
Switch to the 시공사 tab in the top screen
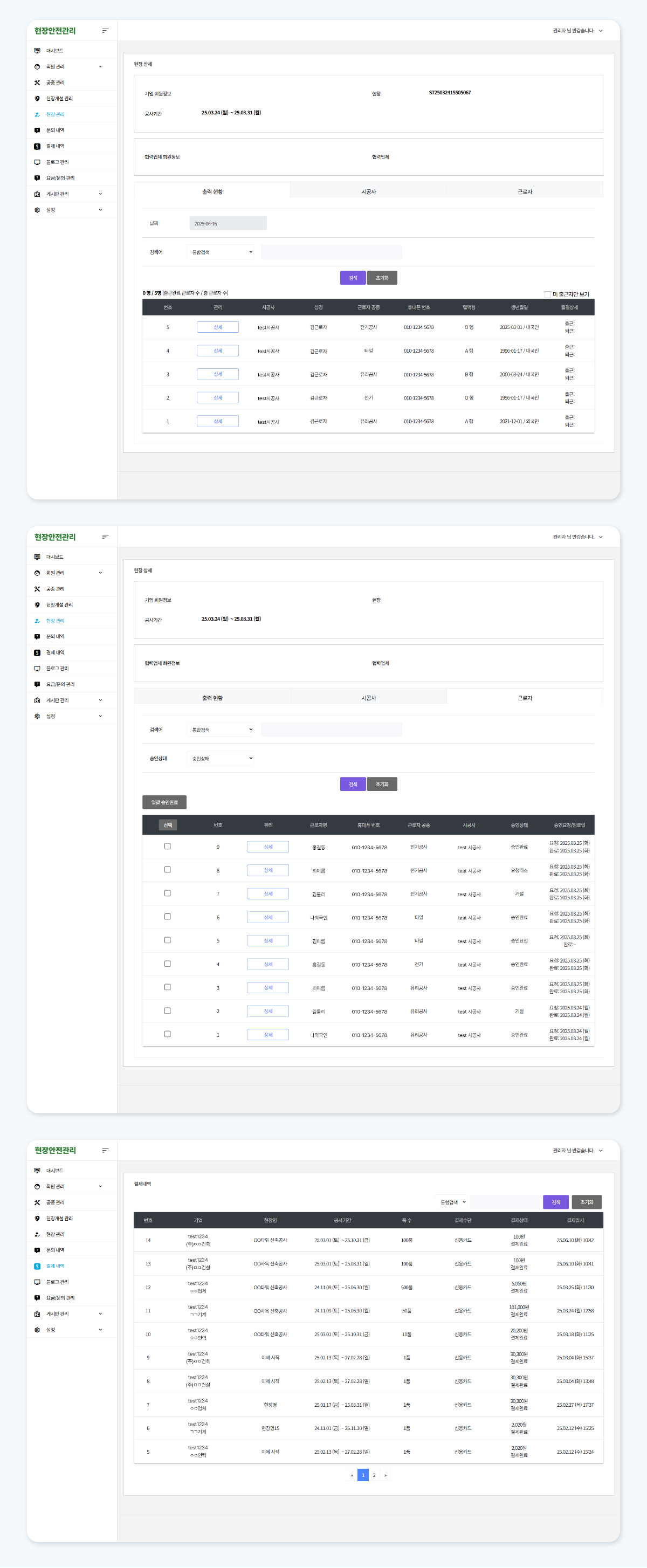(368, 192)
